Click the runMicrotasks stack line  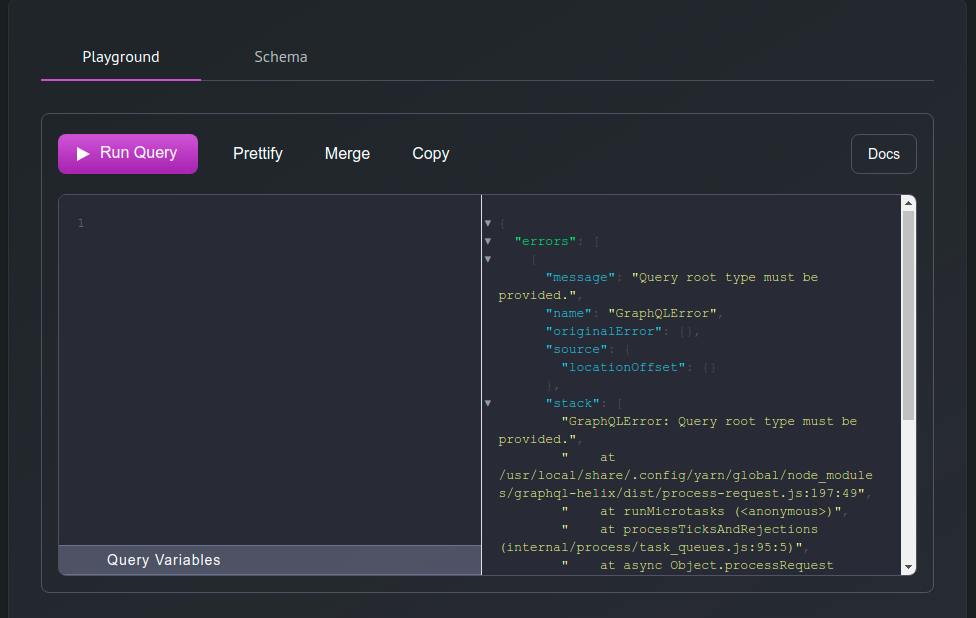click(x=702, y=511)
